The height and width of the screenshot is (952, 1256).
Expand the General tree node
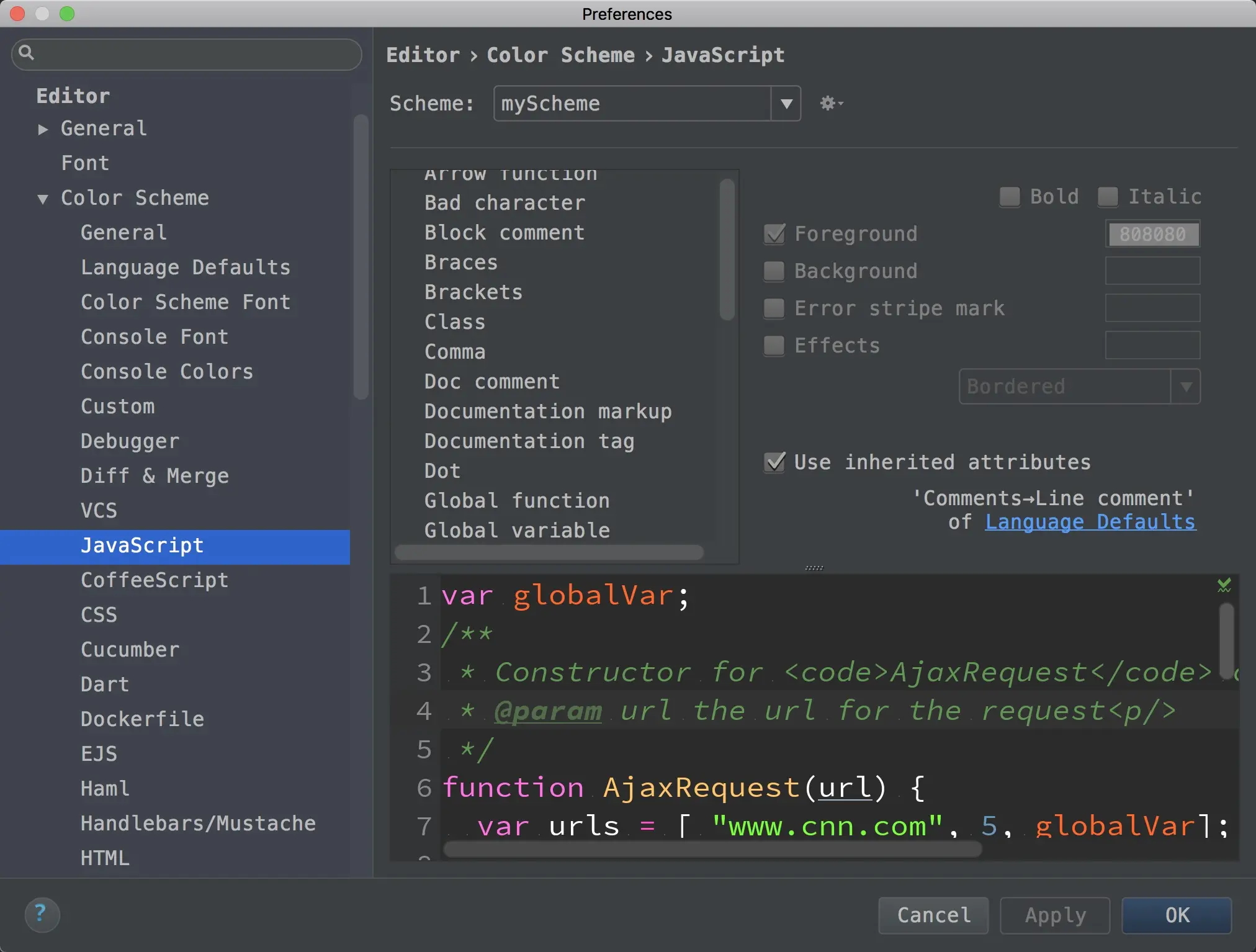[x=43, y=129]
